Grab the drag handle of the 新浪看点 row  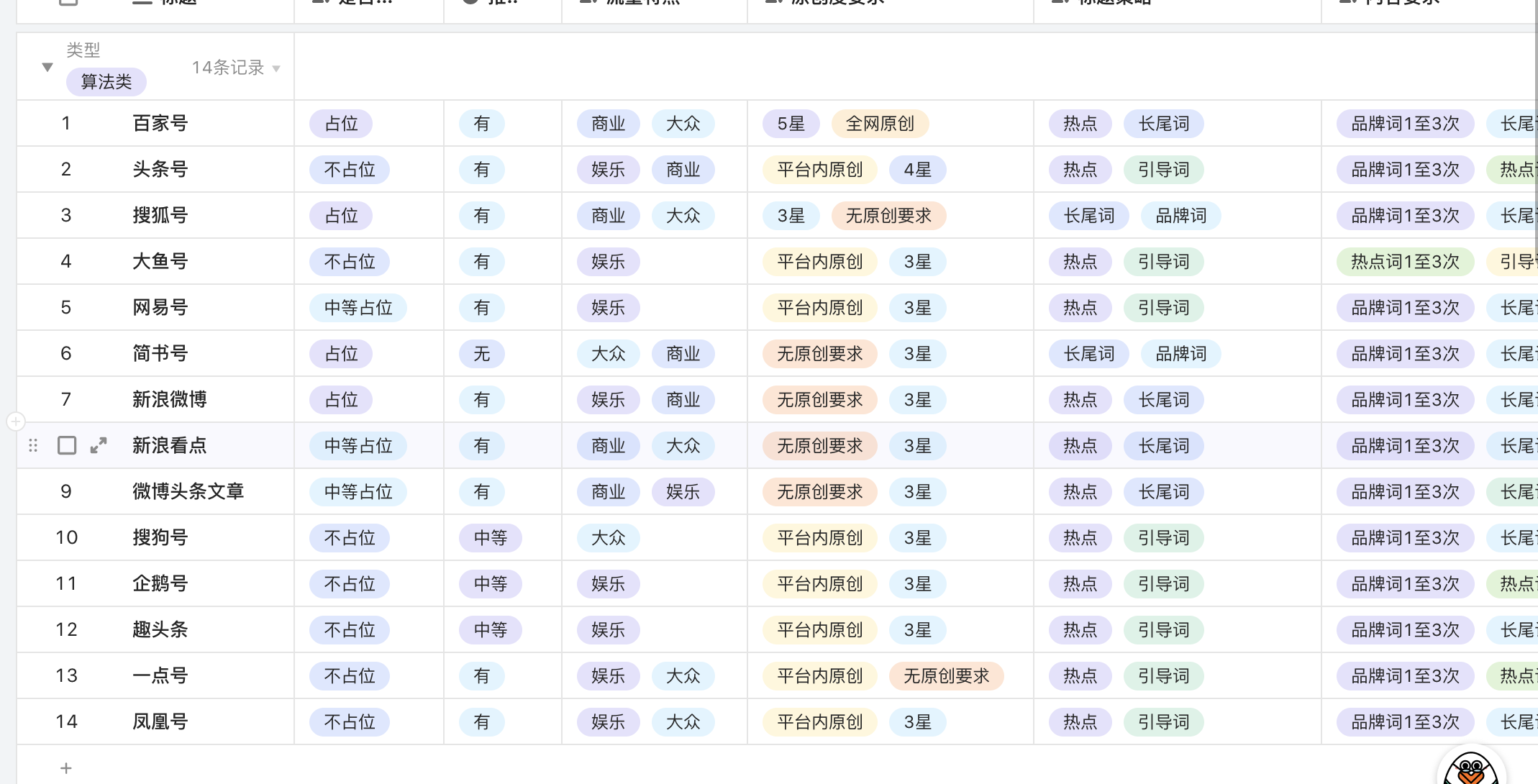[x=33, y=446]
